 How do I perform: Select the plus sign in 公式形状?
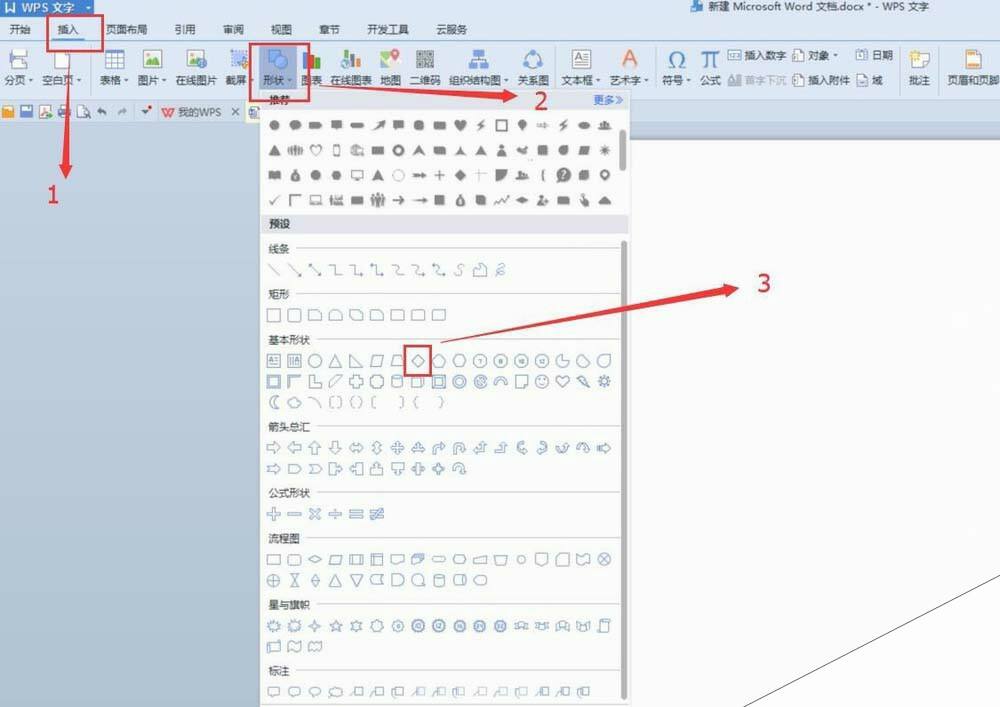point(273,514)
